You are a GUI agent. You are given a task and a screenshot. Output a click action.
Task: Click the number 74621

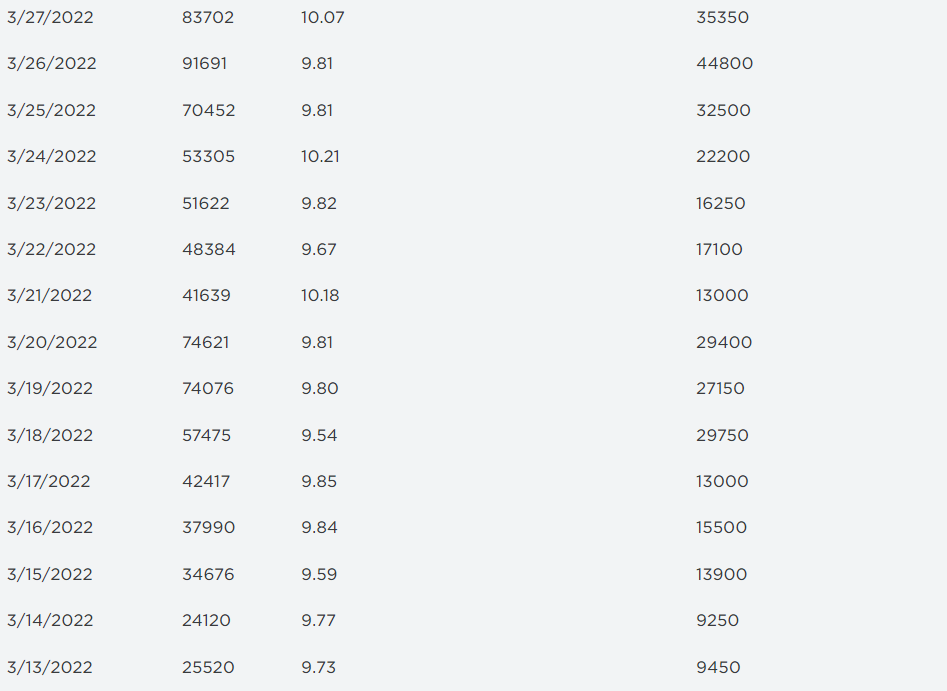pos(205,342)
